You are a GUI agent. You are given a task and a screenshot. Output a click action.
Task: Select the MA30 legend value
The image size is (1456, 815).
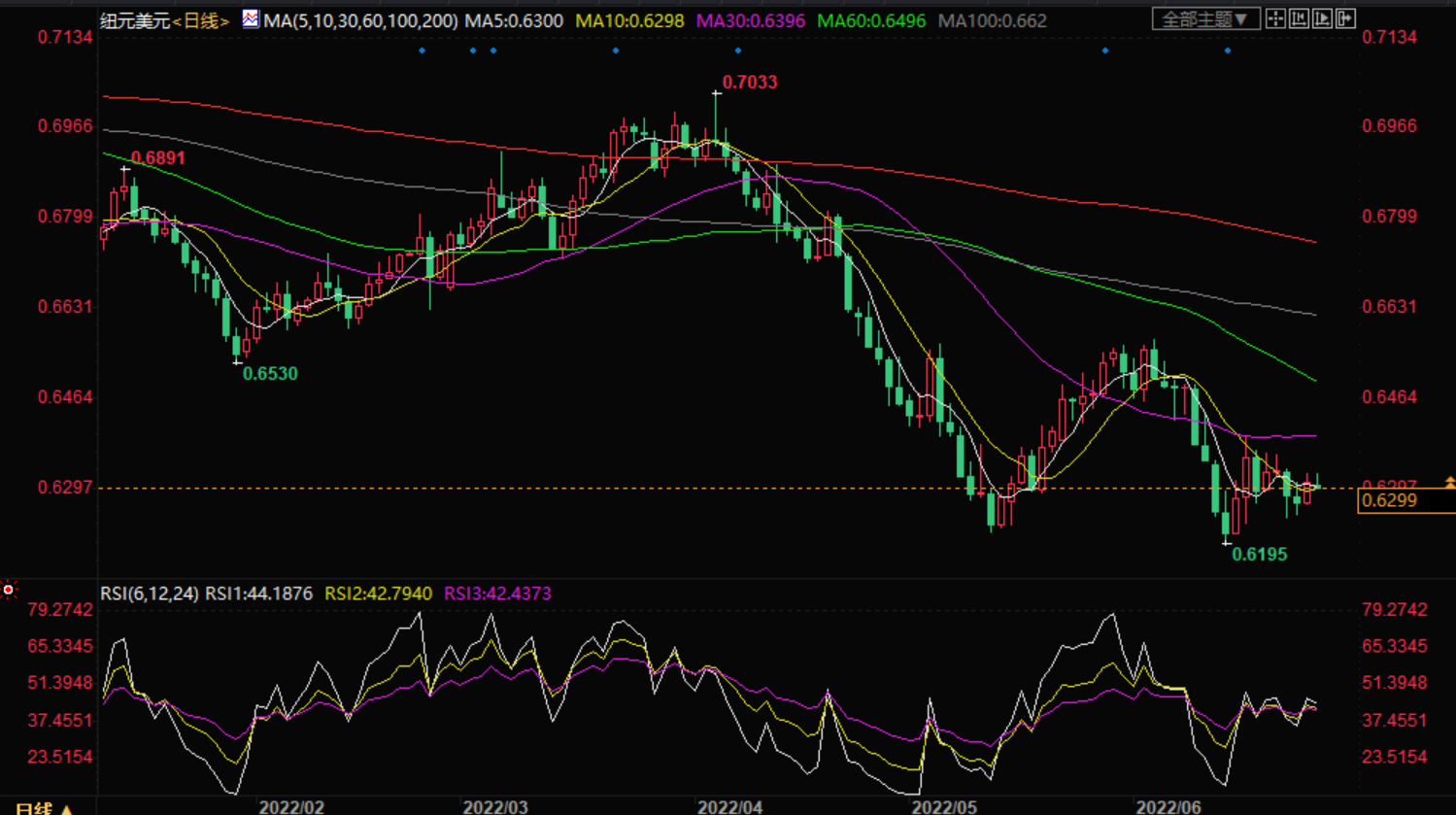click(x=751, y=20)
